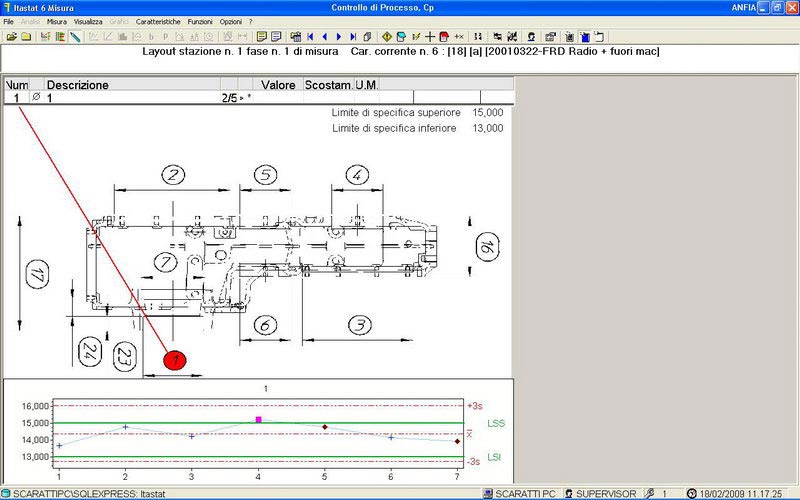Jump to last characteristic with the blue skip-forward arrow
Image resolution: width=800 pixels, height=500 pixels.
click(353, 37)
